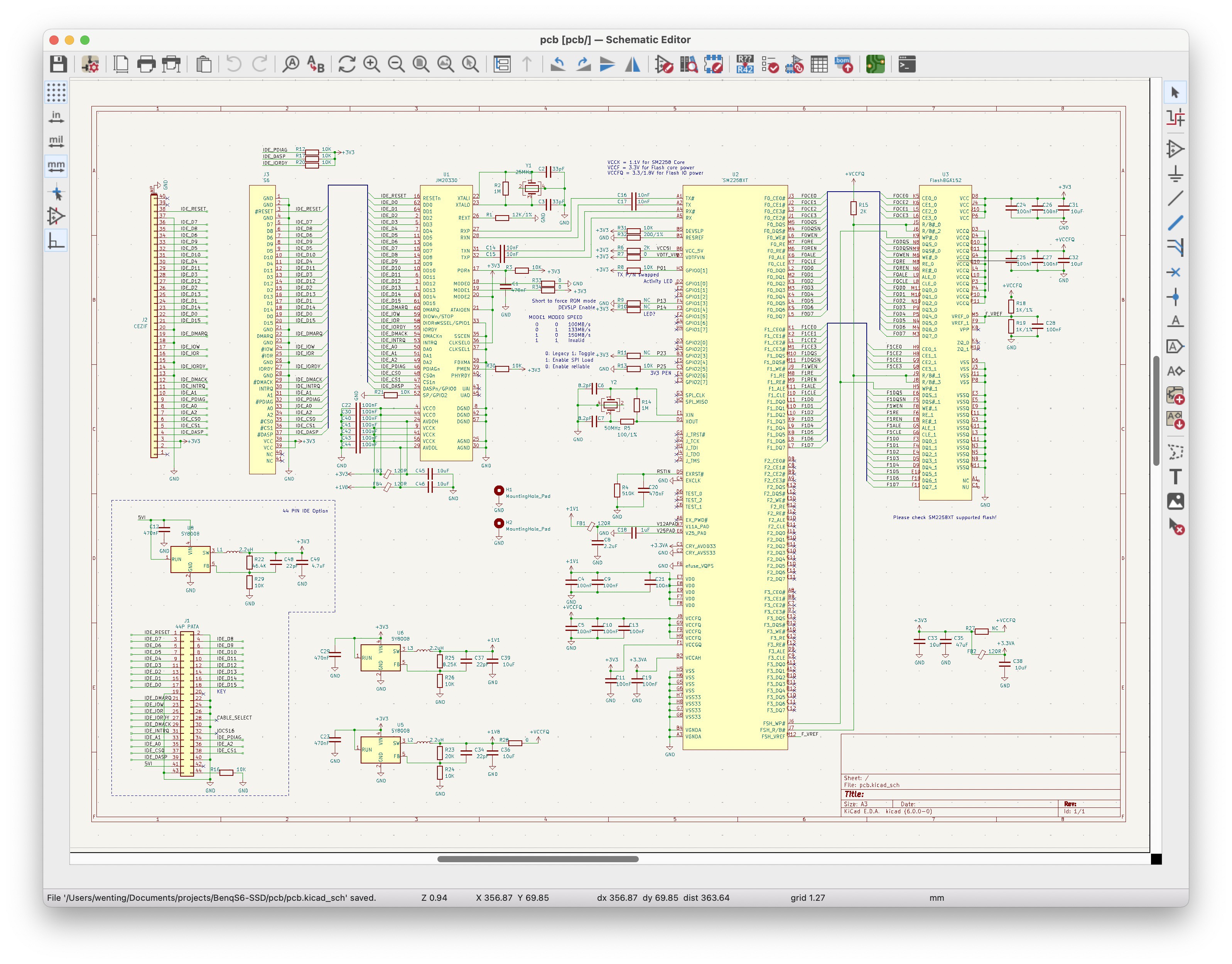Open the PCB editor icon
The image size is (1232, 964).
875,64
